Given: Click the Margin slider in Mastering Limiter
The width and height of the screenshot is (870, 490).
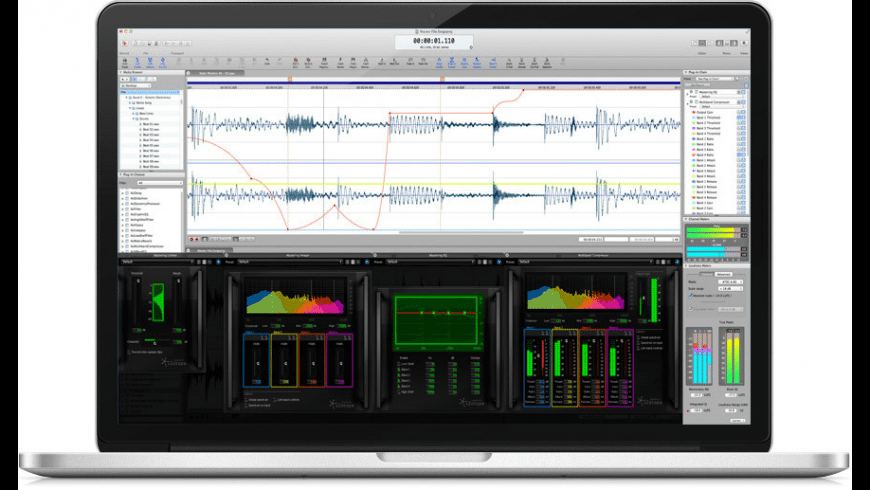Looking at the screenshot, I should tap(179, 301).
